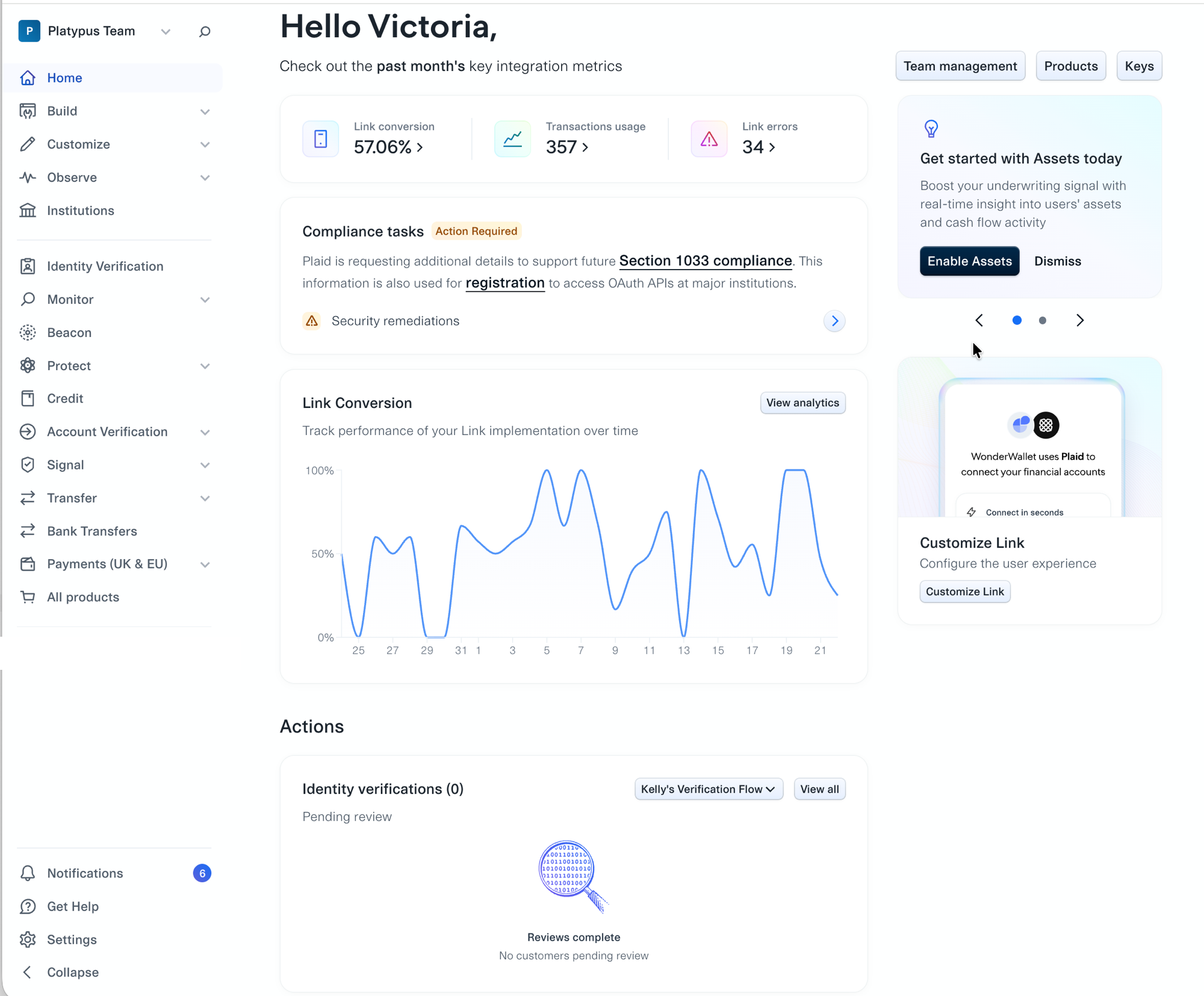Open the Platypus Team switcher dropdown
Screen dimensions: 1204x996
pos(166,31)
